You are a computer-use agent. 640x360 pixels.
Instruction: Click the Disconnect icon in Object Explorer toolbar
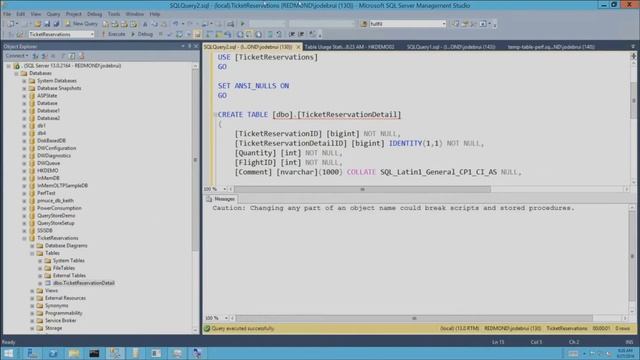(x=44, y=56)
